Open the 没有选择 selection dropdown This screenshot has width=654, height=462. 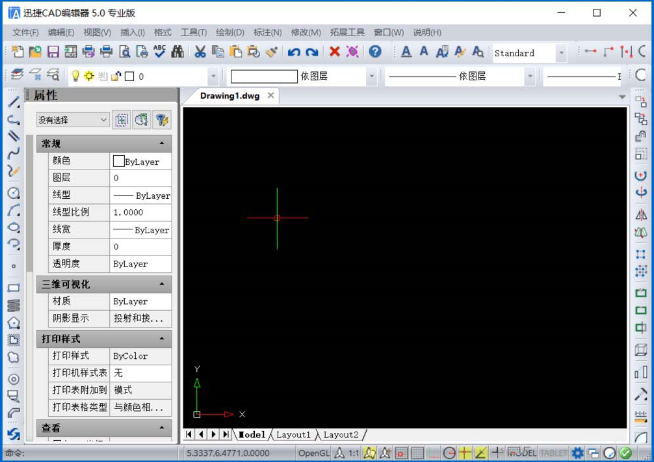tap(72, 119)
